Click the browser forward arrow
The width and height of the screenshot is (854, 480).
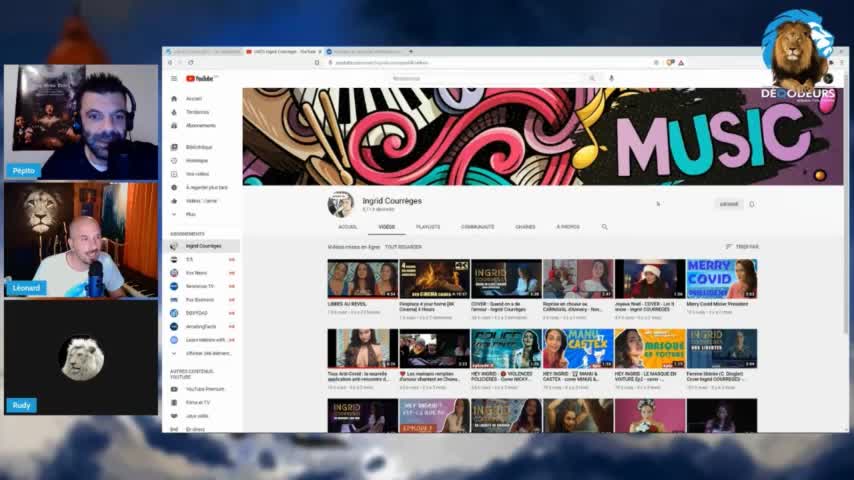click(x=180, y=63)
